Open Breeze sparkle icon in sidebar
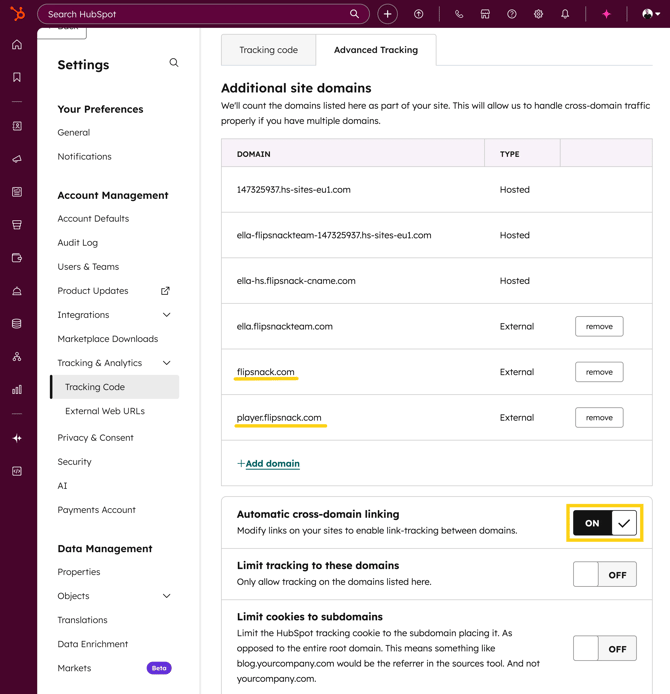The image size is (670, 694). [x=17, y=438]
